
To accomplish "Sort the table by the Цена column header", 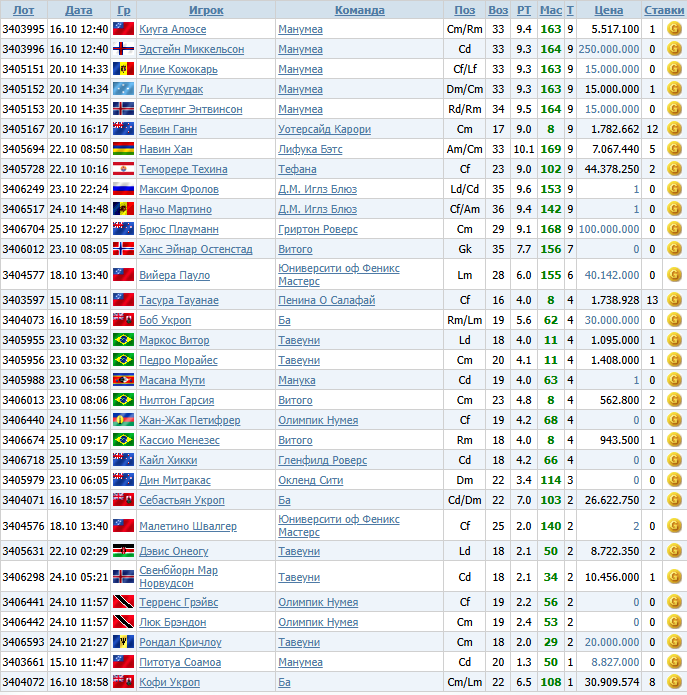I will pyautogui.click(x=608, y=10).
